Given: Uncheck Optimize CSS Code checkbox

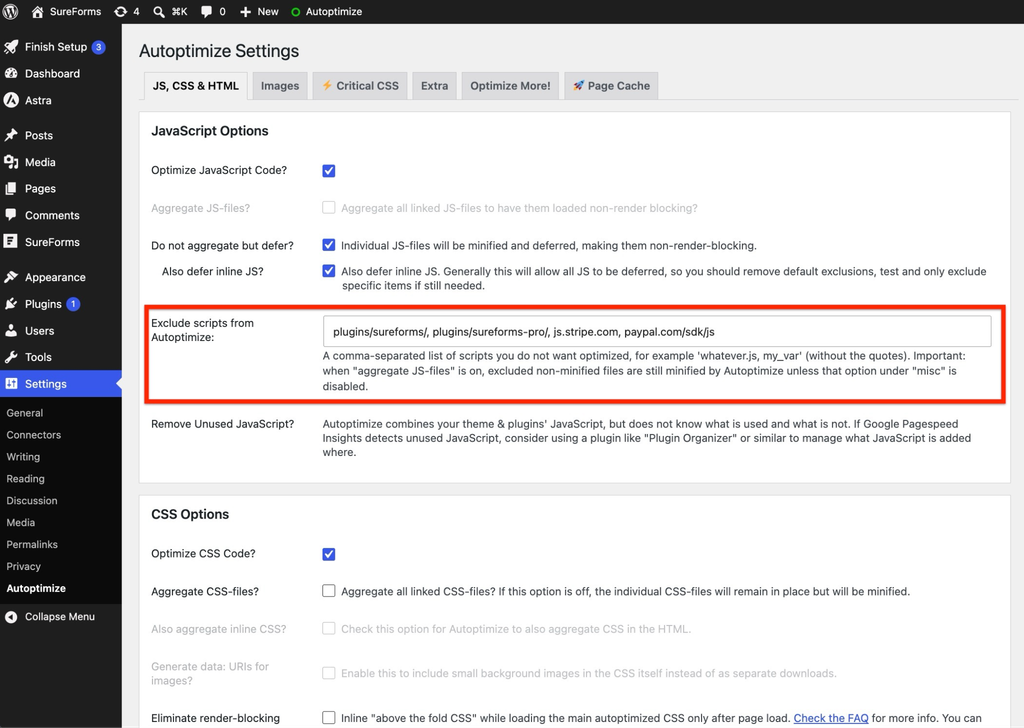Looking at the screenshot, I should 328,554.
